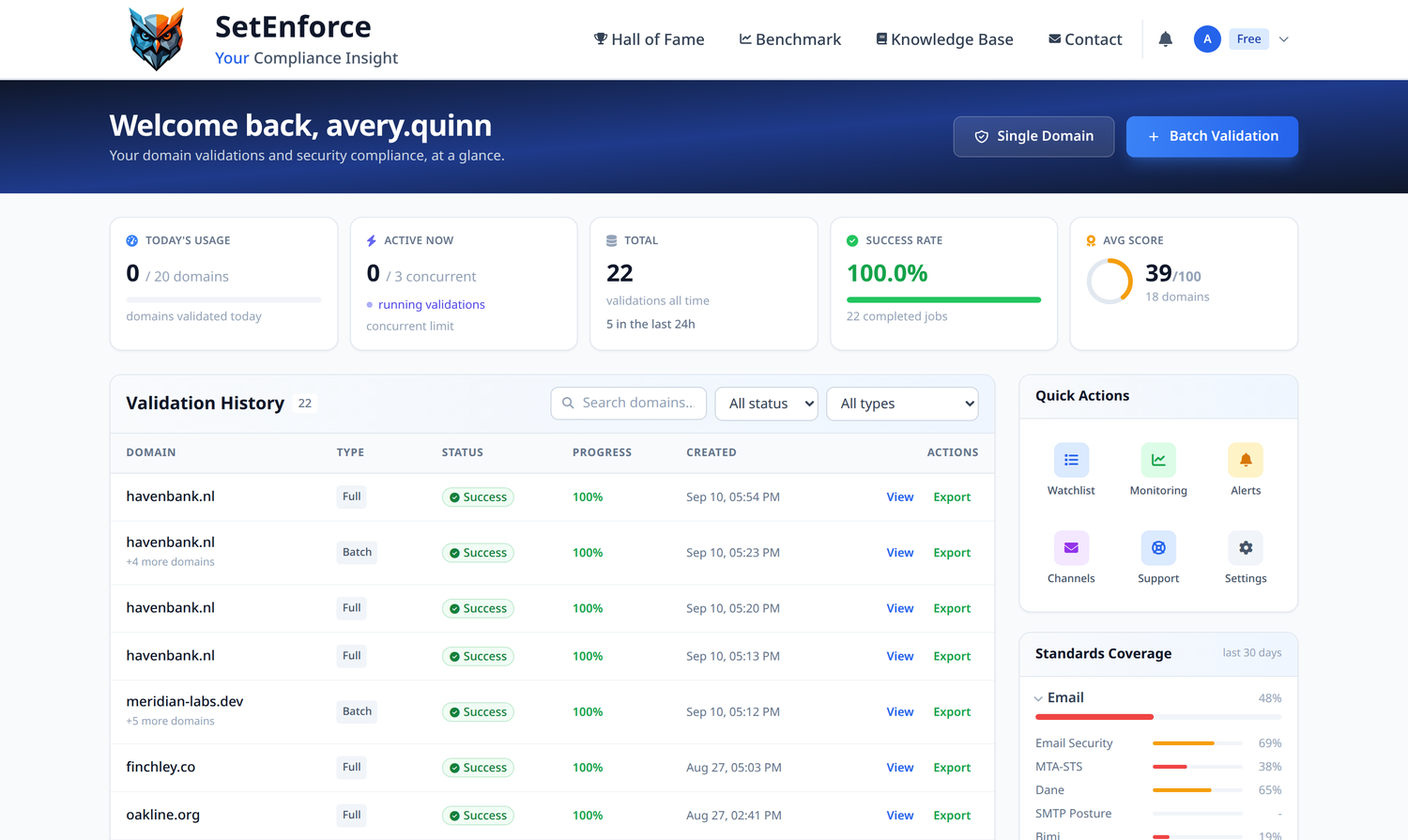Click the Single Domain button
Image resolution: width=1408 pixels, height=840 pixels.
pyautogui.click(x=1033, y=137)
